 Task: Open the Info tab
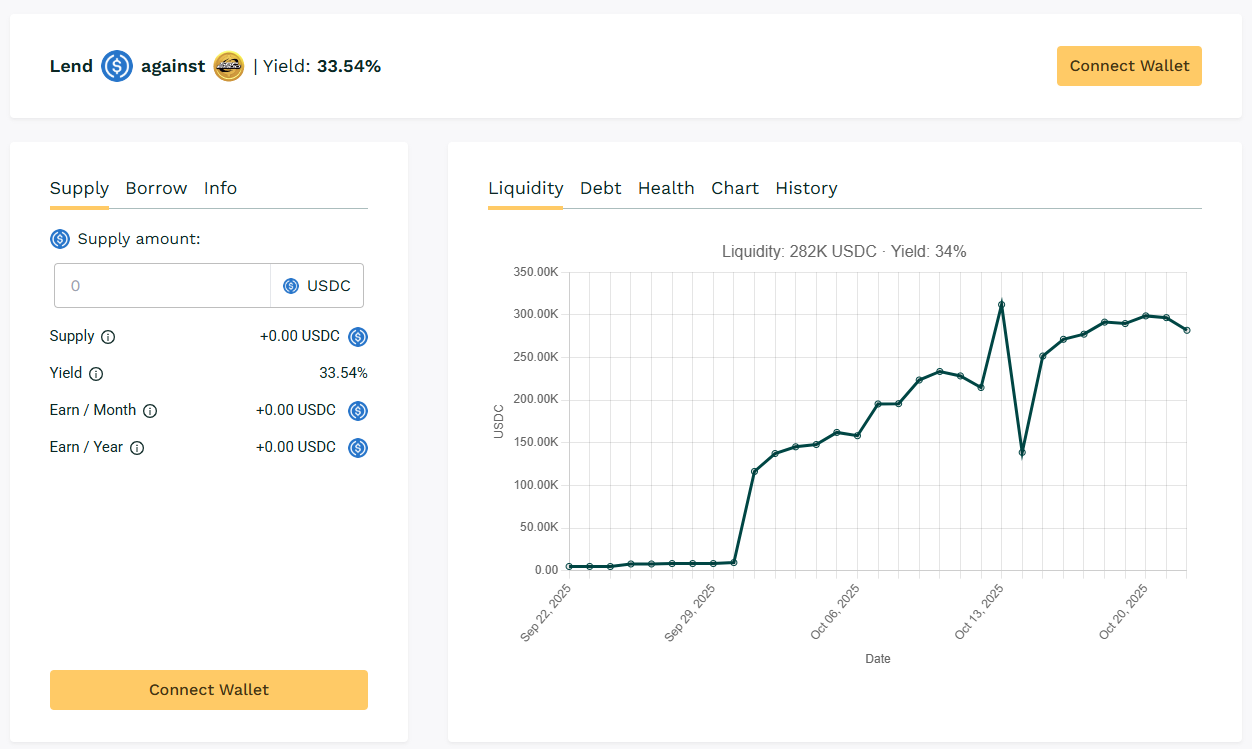tap(220, 188)
